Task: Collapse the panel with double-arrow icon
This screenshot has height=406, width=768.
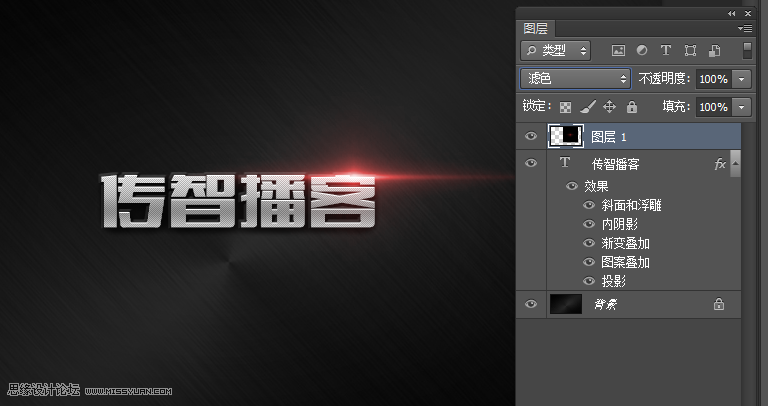Action: (x=732, y=14)
